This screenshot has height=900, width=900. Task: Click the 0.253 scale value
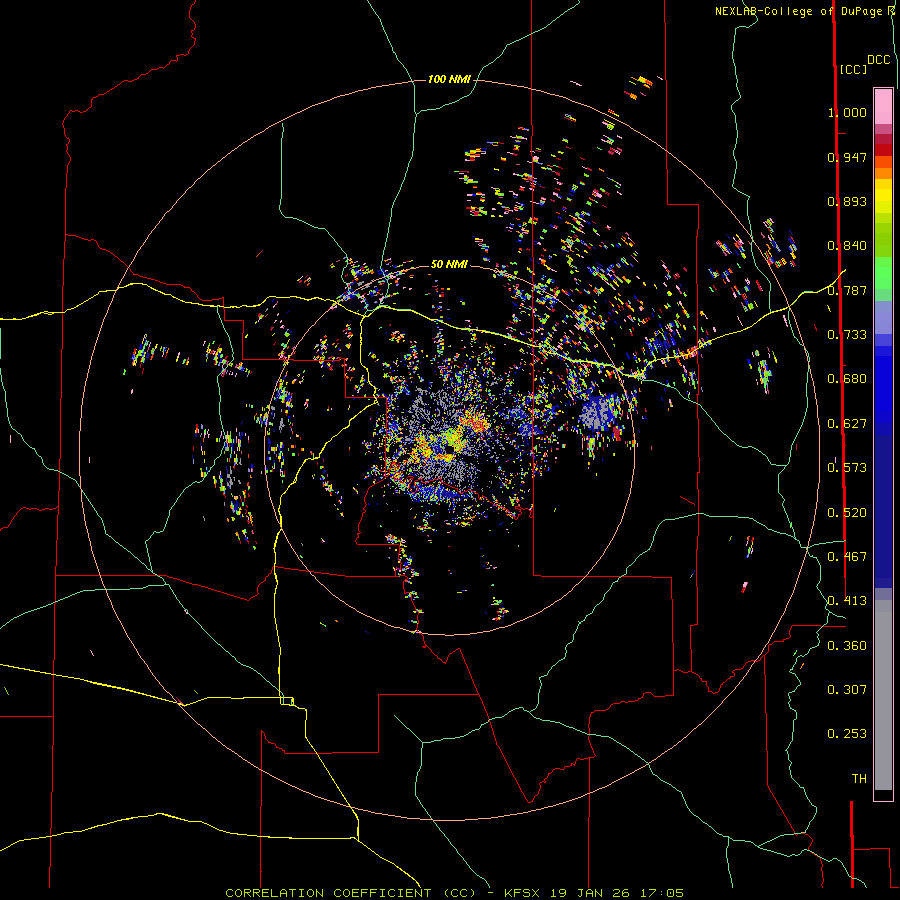(x=847, y=734)
